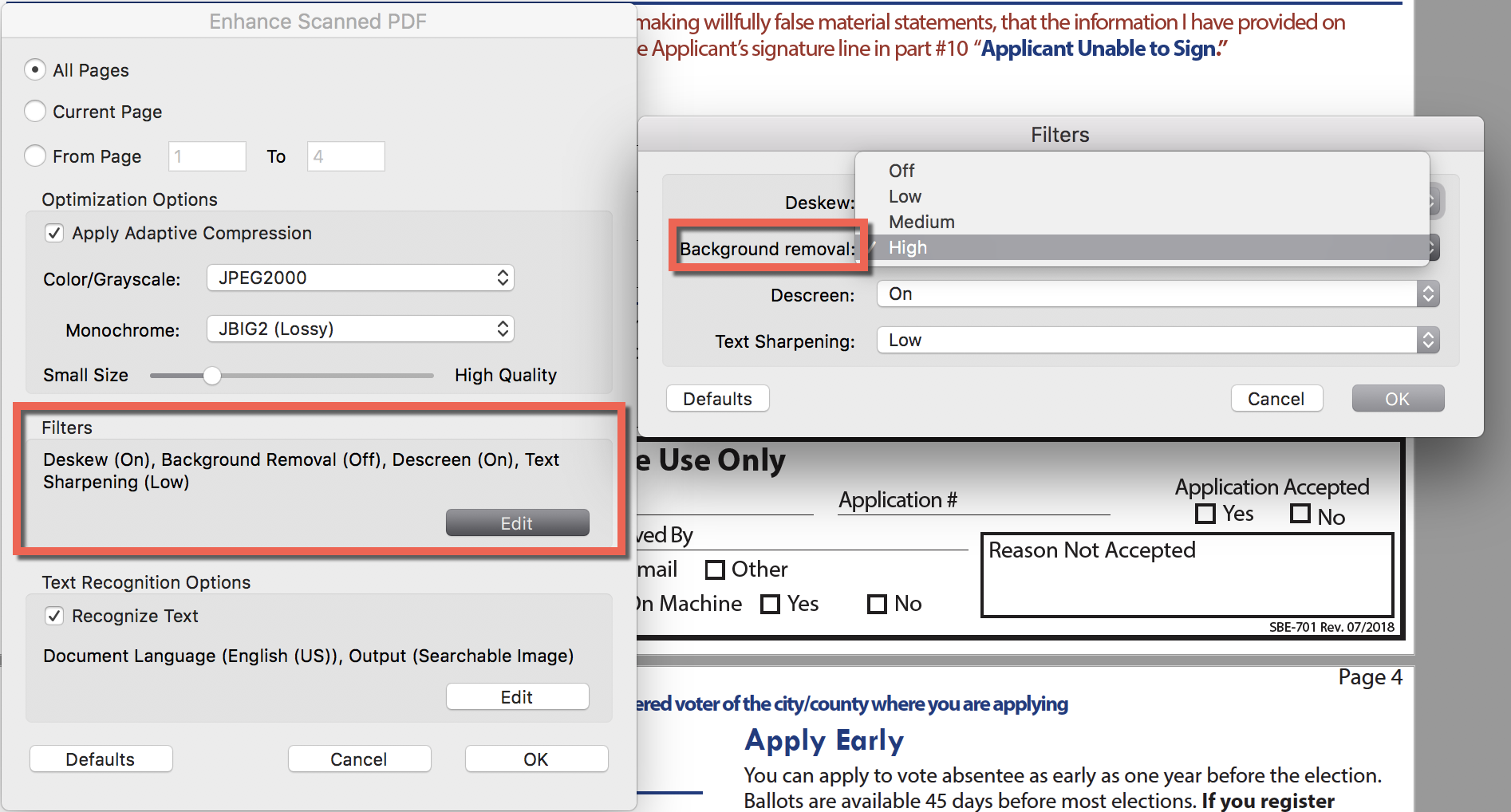Image resolution: width=1511 pixels, height=812 pixels.
Task: Confirm Filters settings with OK
Action: tap(1398, 398)
